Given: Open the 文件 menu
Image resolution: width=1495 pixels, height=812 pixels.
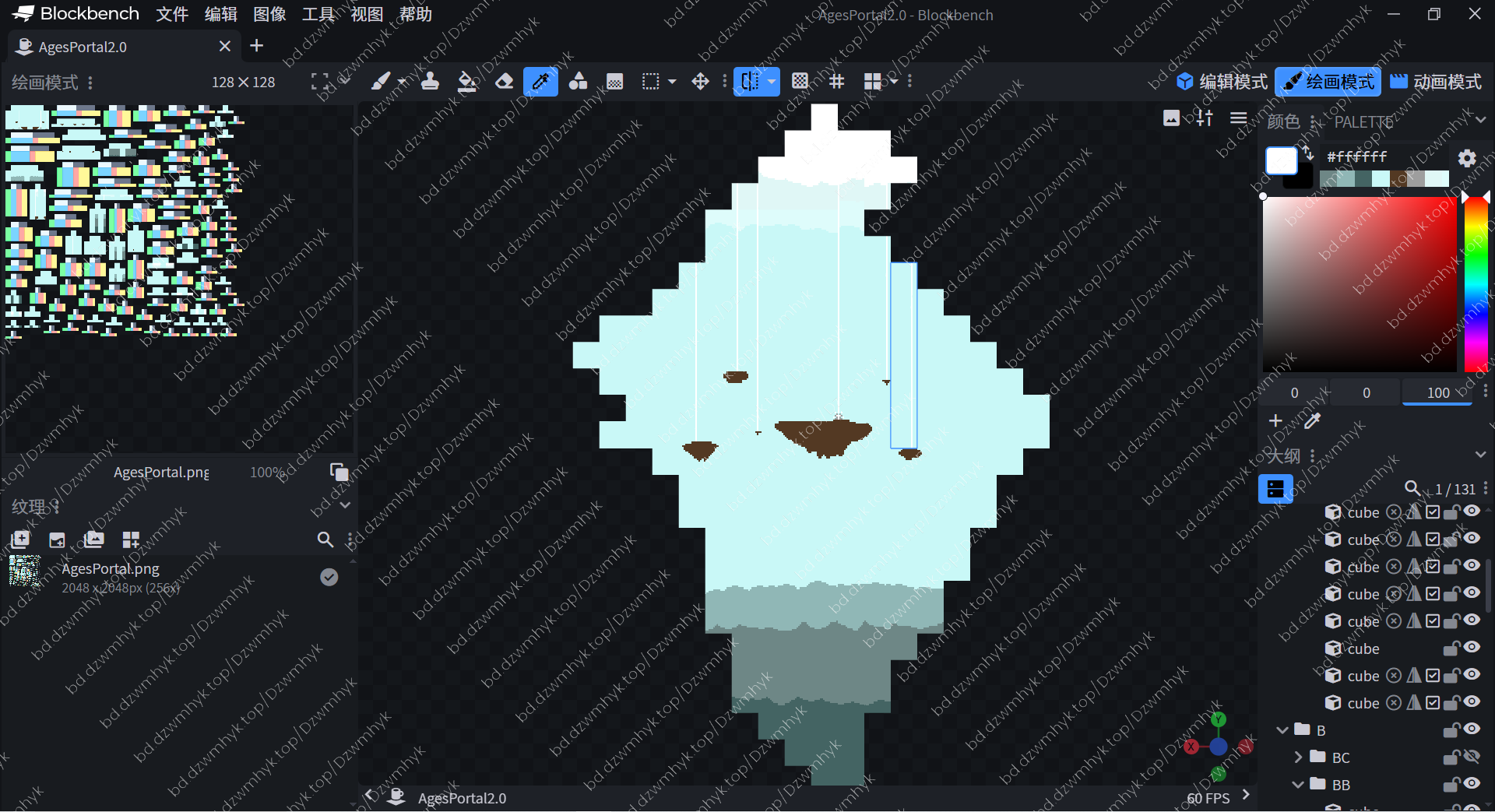Looking at the screenshot, I should [172, 14].
